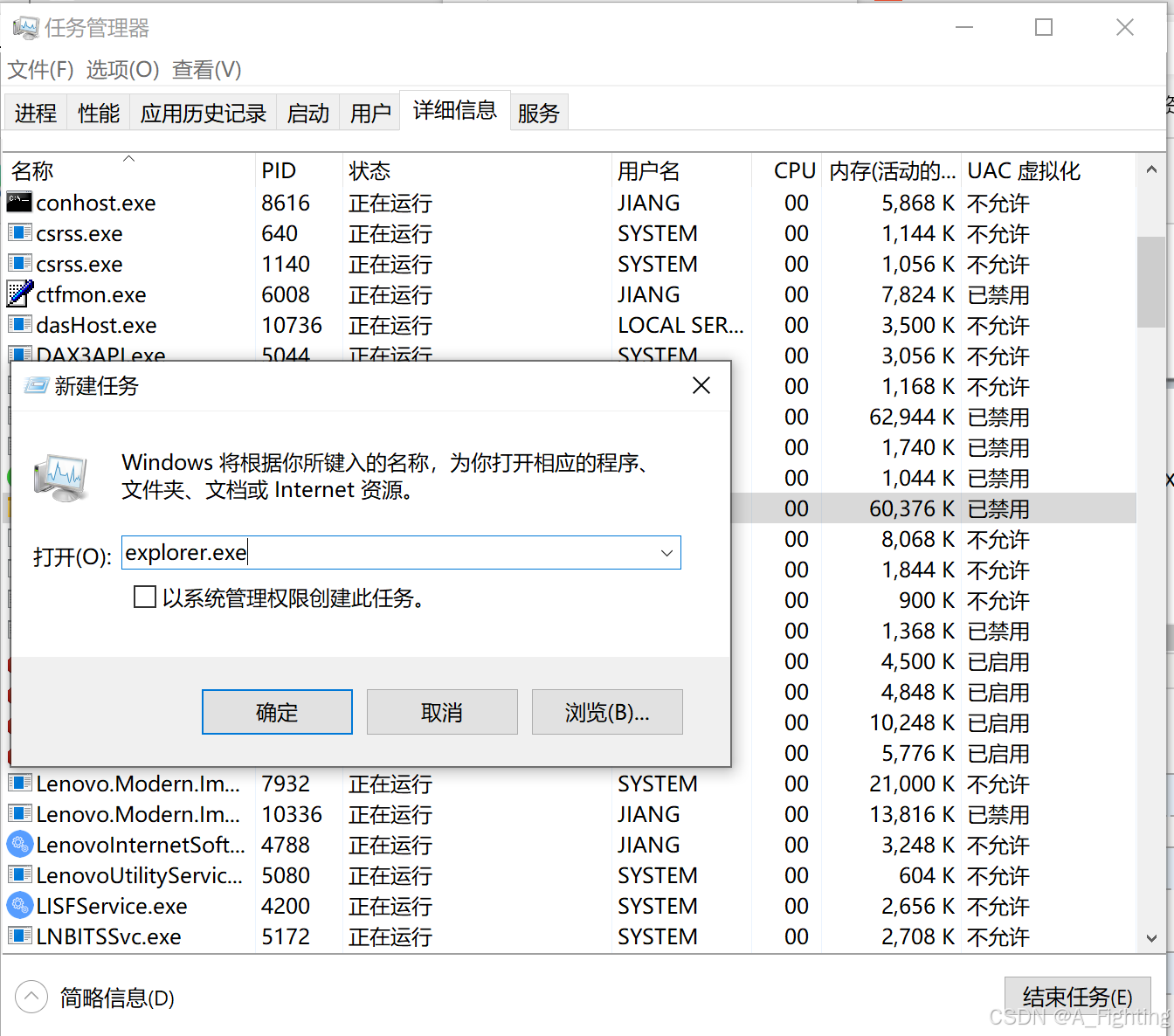Click the 60,376 K memory value in highlighted row
The height and width of the screenshot is (1036, 1174).
[x=912, y=508]
